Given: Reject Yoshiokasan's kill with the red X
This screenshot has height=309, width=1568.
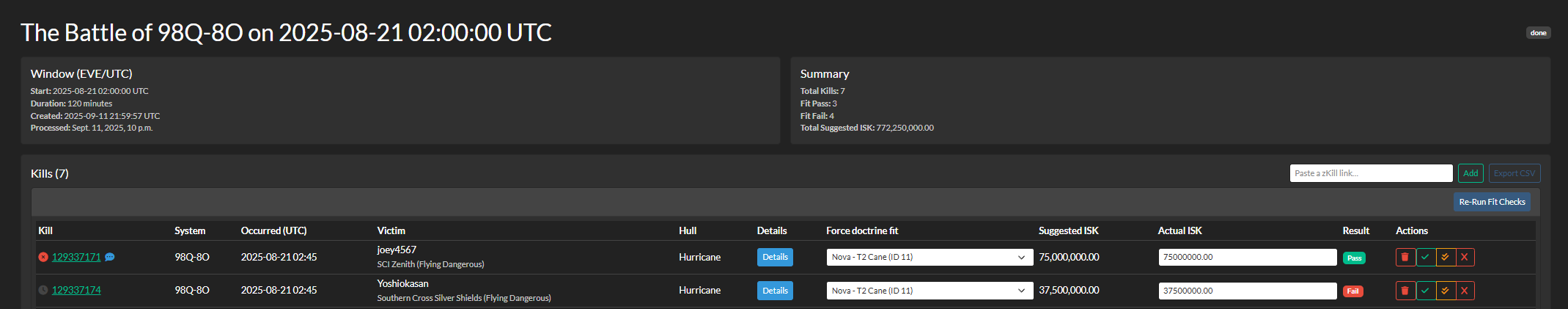Looking at the screenshot, I should click(1465, 291).
